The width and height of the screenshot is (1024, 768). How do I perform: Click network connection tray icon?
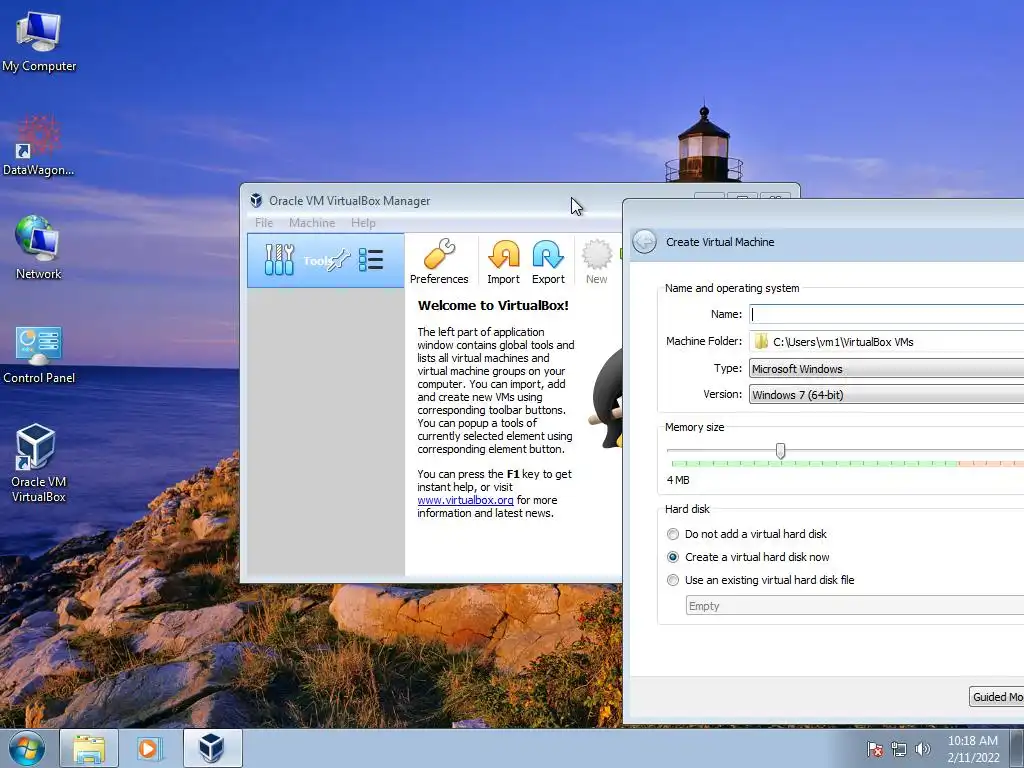[899, 749]
